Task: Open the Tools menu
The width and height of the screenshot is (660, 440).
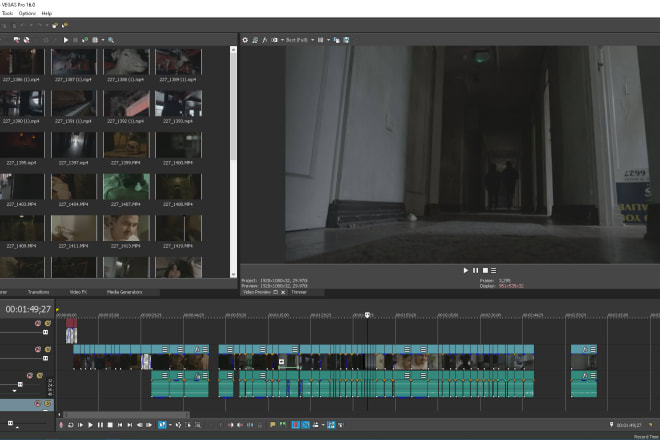Action: 7,13
